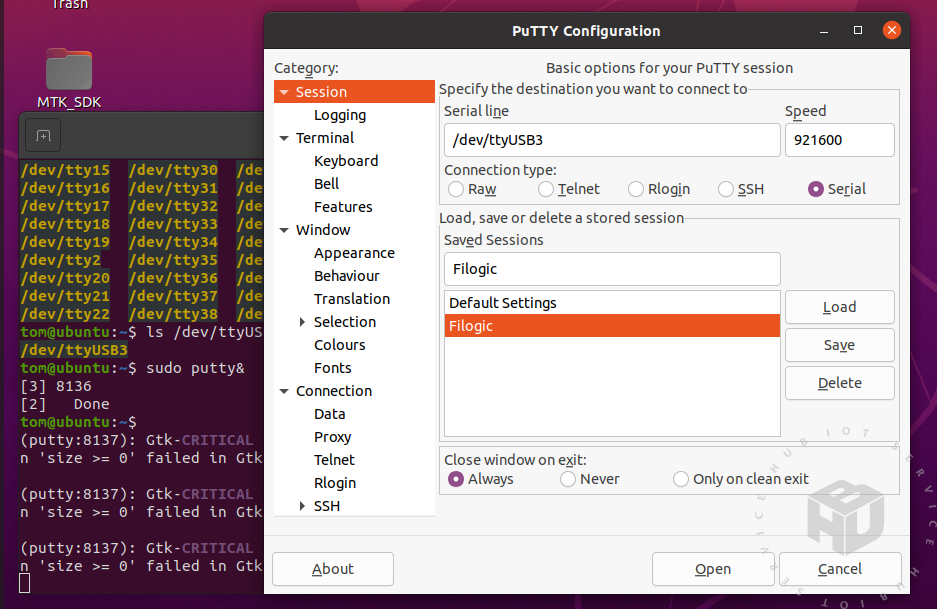Expand the SSH subcategory arrow
The height and width of the screenshot is (609, 937).
[302, 506]
